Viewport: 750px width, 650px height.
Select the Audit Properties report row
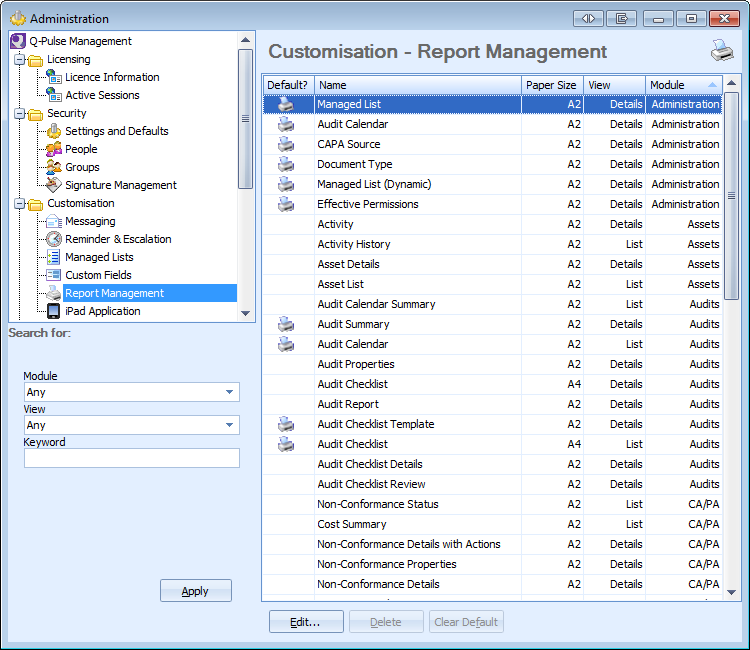pos(493,364)
